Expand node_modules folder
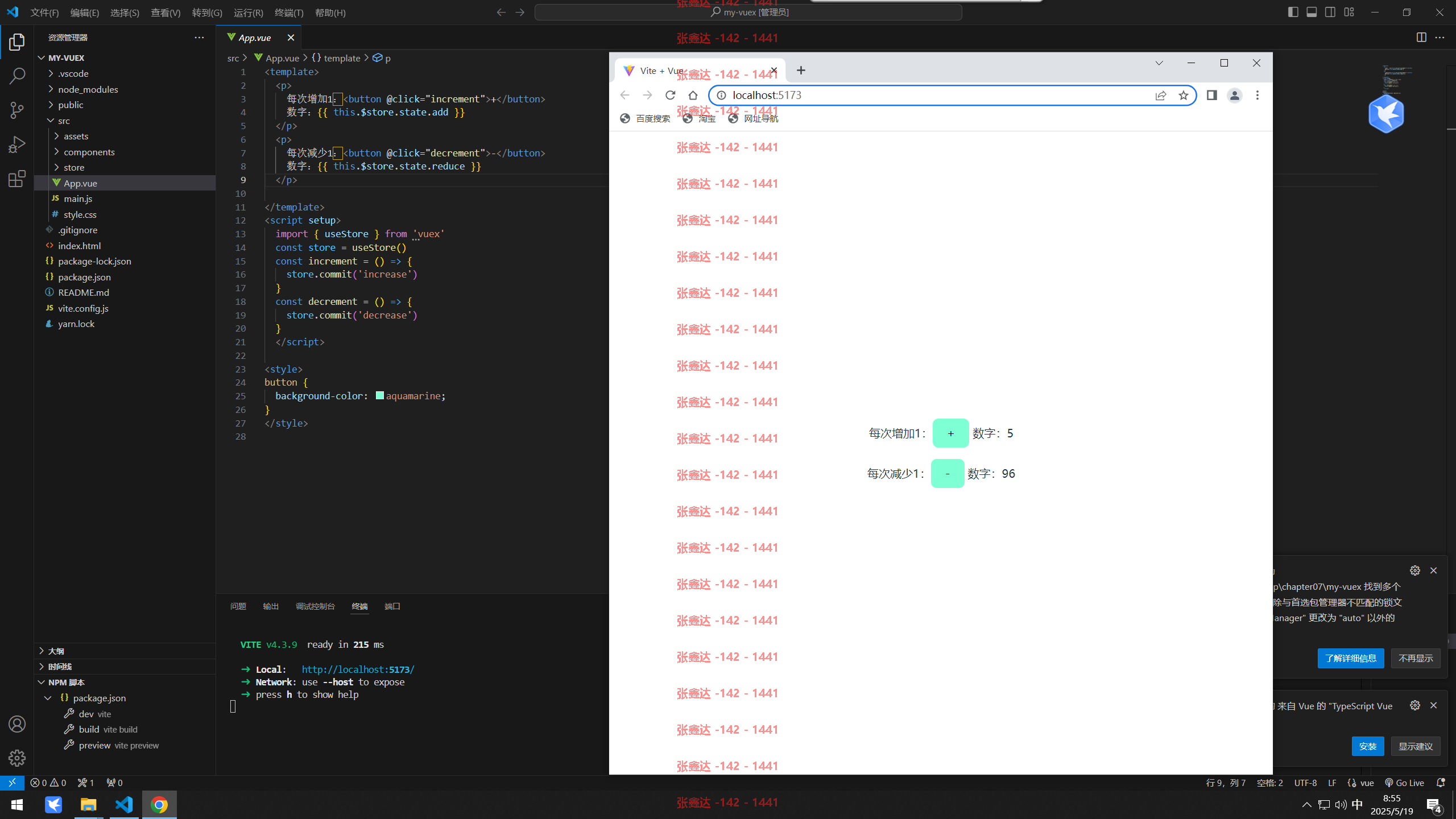The height and width of the screenshot is (819, 1456). (x=51, y=89)
